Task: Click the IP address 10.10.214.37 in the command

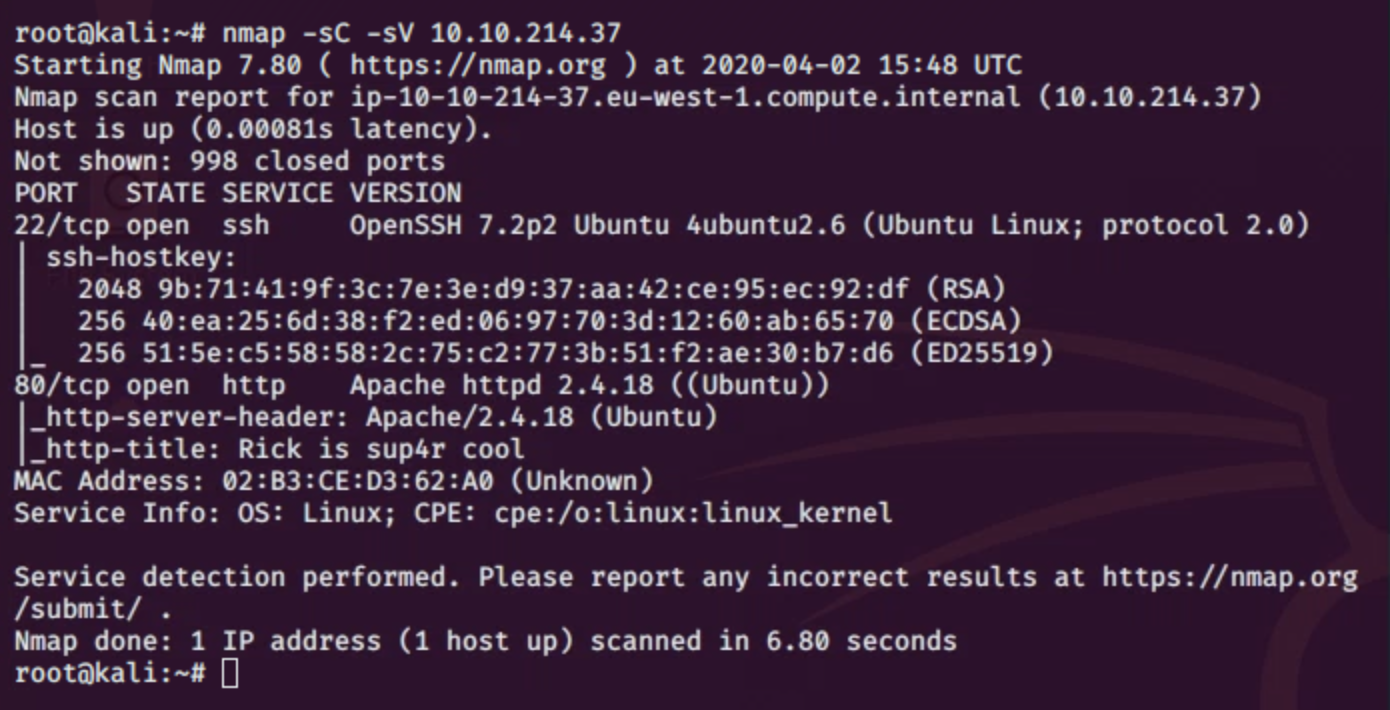Action: click(x=525, y=33)
